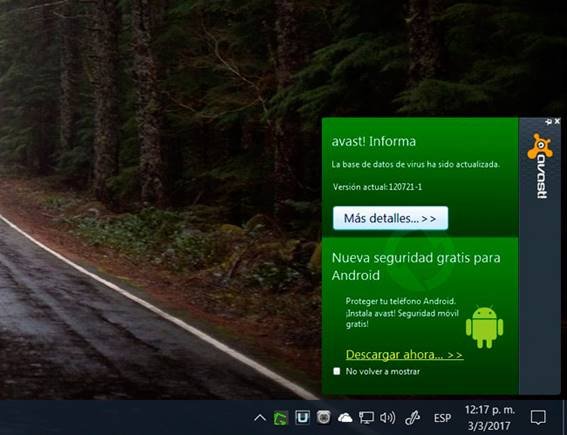Click the 'U' tray icon
The image size is (567, 435).
coord(302,418)
